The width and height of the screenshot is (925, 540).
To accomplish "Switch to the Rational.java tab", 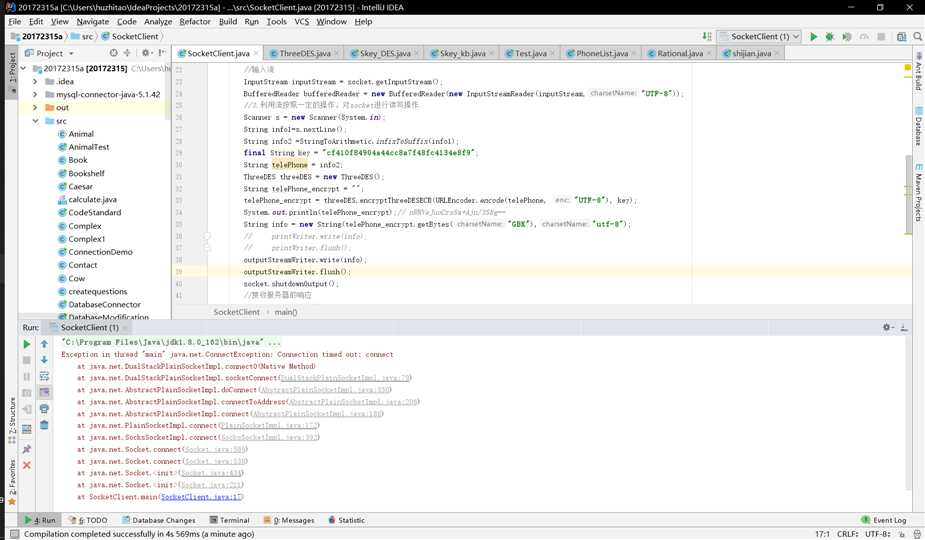I will (680, 53).
